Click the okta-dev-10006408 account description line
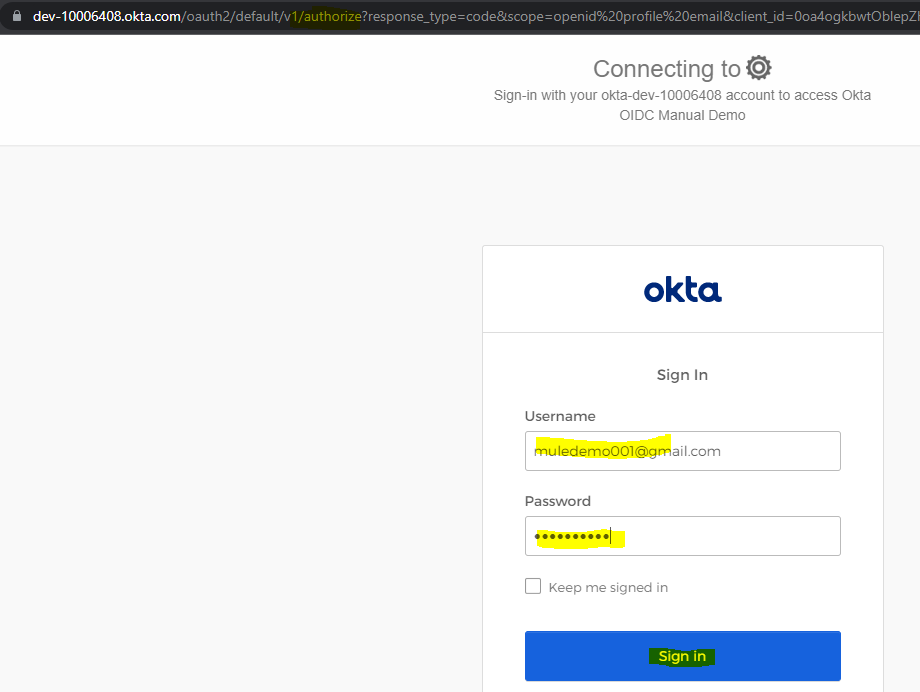Viewport: 920px width, 692px height. pyautogui.click(x=682, y=95)
